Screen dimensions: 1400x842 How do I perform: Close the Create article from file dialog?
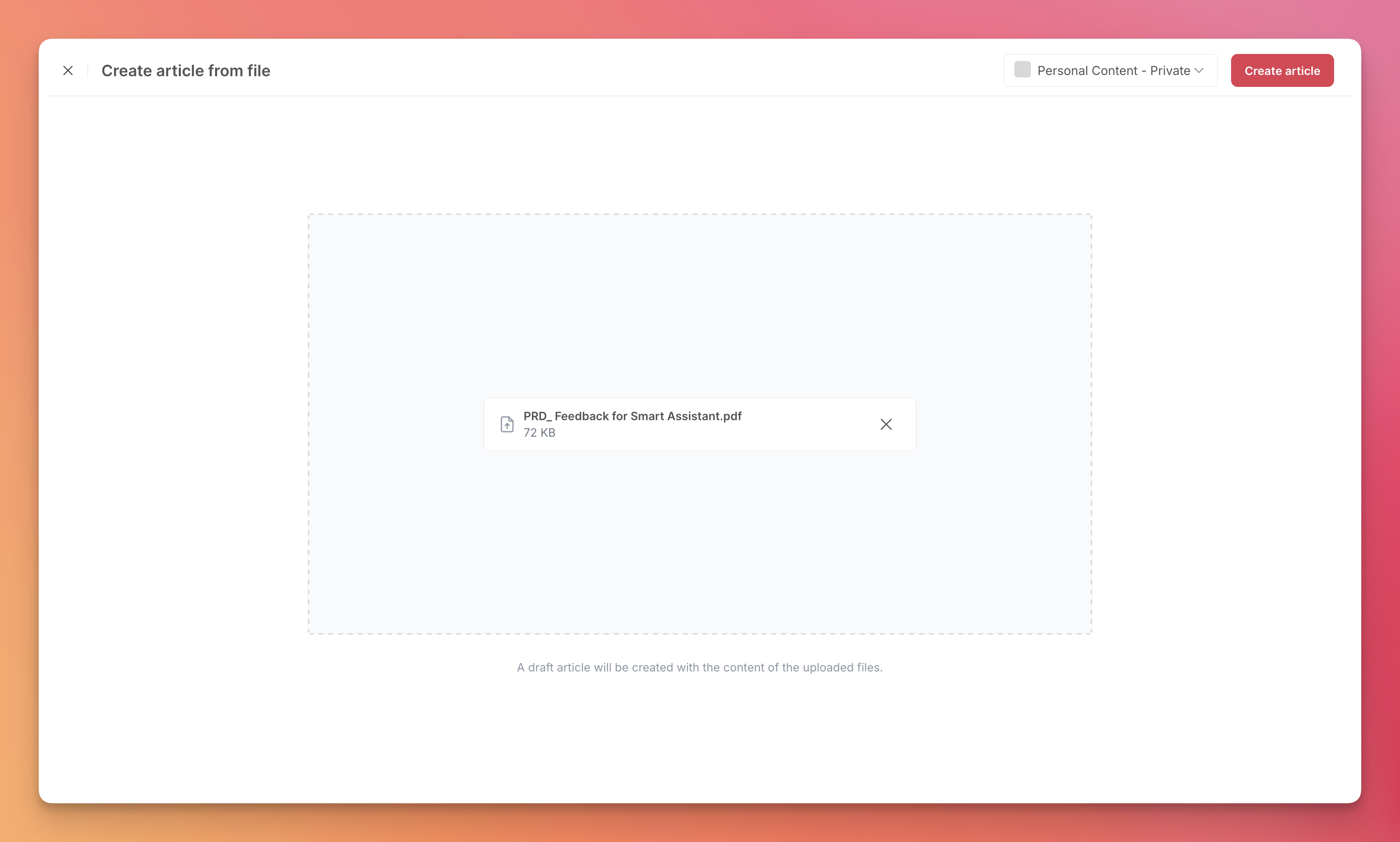tap(68, 70)
